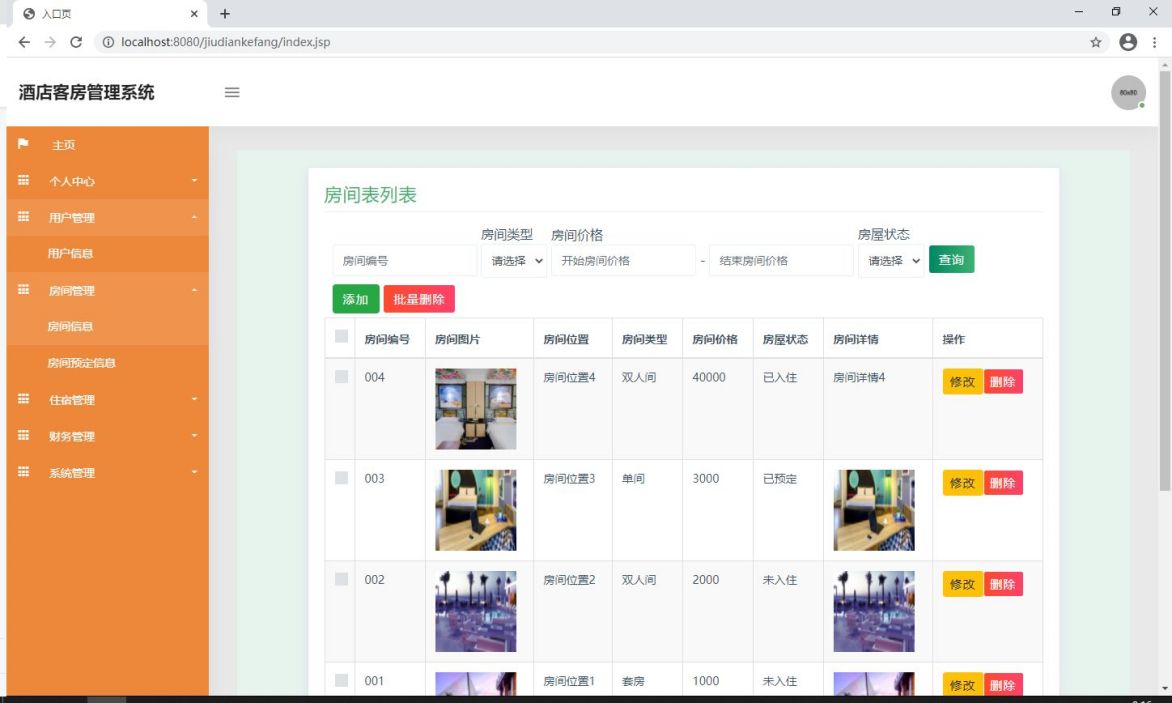The width and height of the screenshot is (1172, 703).
Task: Click the grid icon beside 财务管理
Action: [23, 436]
